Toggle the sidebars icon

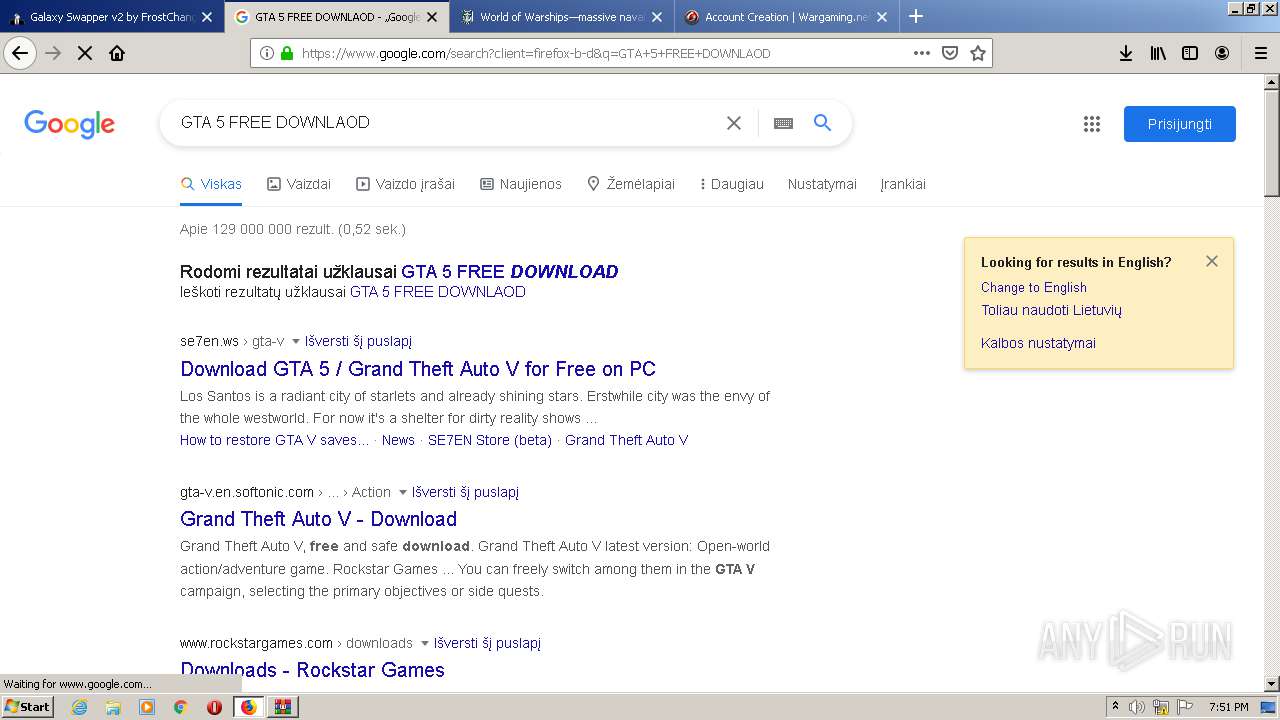1190,53
